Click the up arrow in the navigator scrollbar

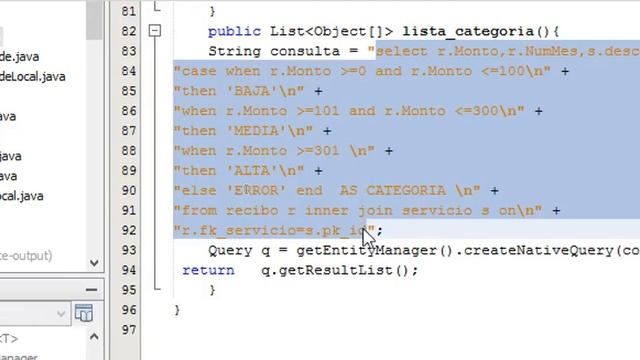pos(94,337)
